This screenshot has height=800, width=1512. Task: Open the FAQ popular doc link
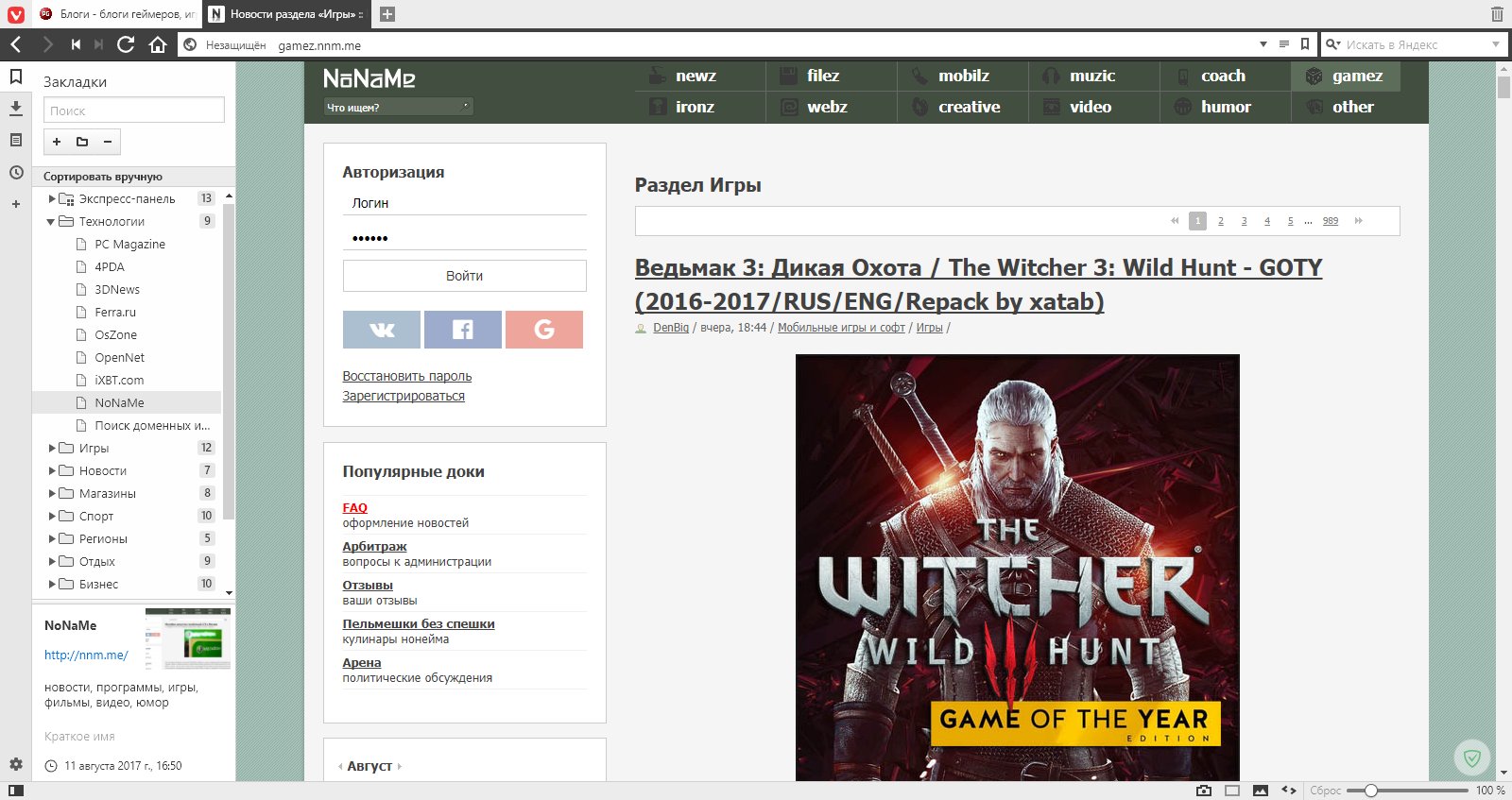point(354,507)
